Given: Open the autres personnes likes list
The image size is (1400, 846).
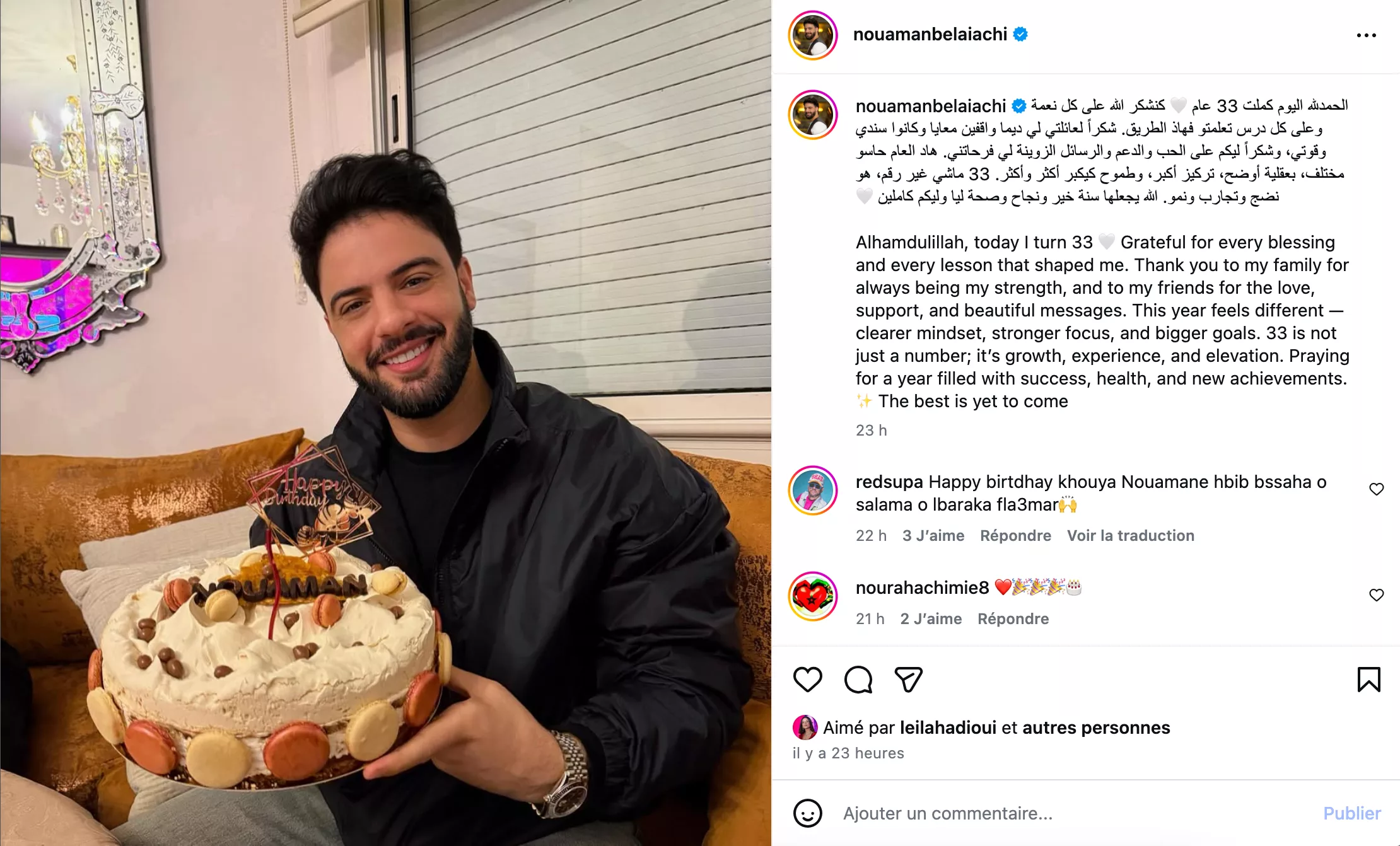Looking at the screenshot, I should [1096, 727].
